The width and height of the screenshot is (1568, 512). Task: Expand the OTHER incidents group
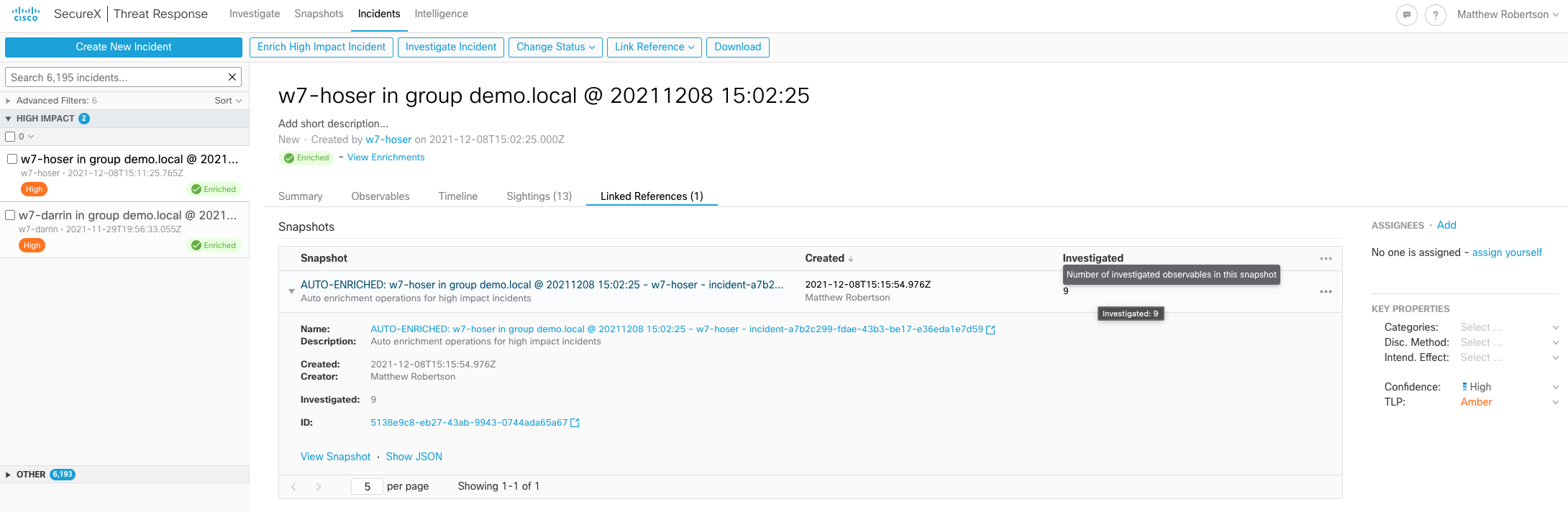tap(9, 475)
